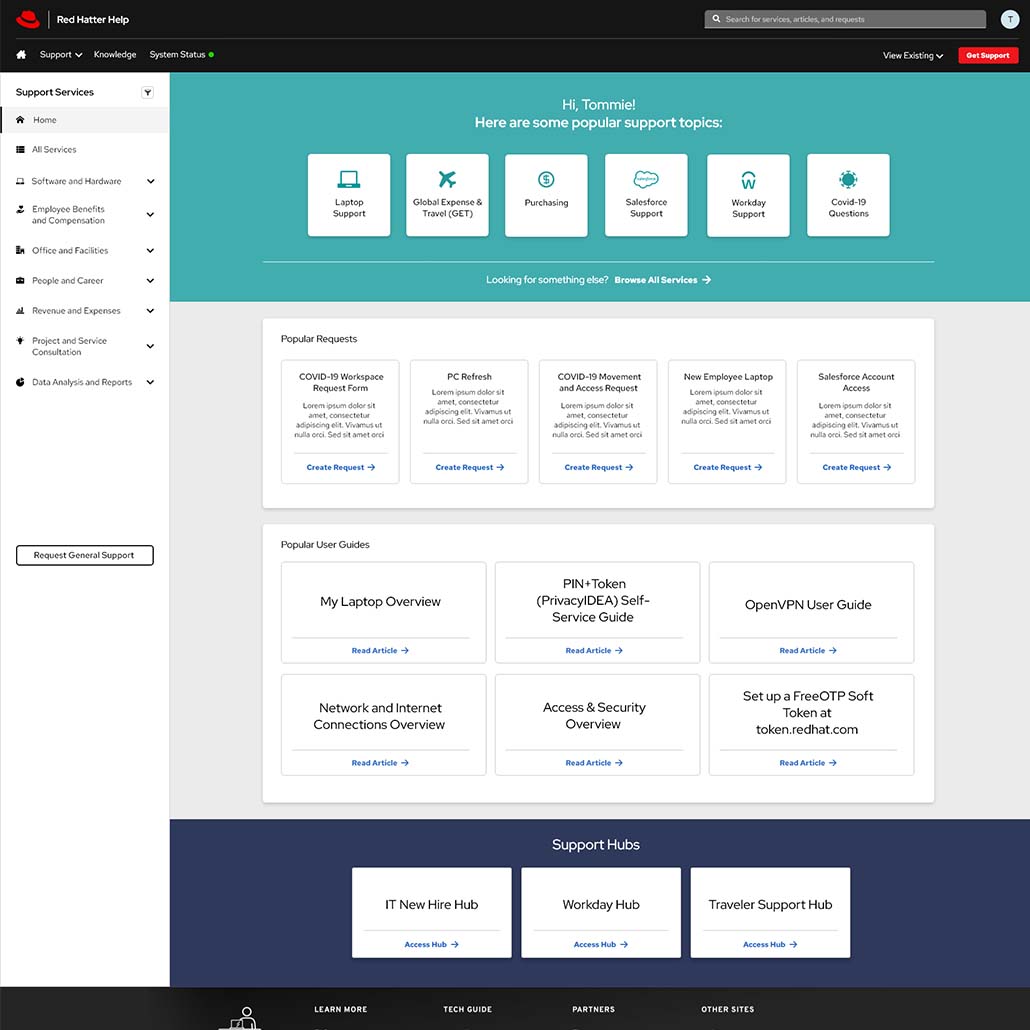Click the green System Status indicator dot
The image size is (1030, 1030).
point(211,55)
